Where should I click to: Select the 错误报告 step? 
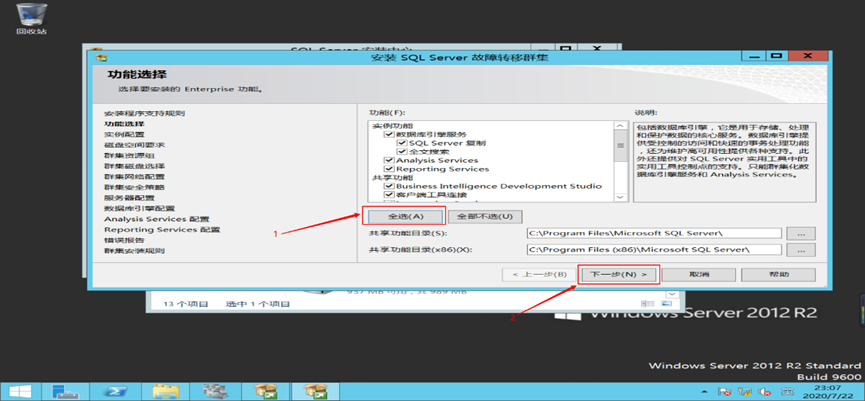click(x=124, y=240)
